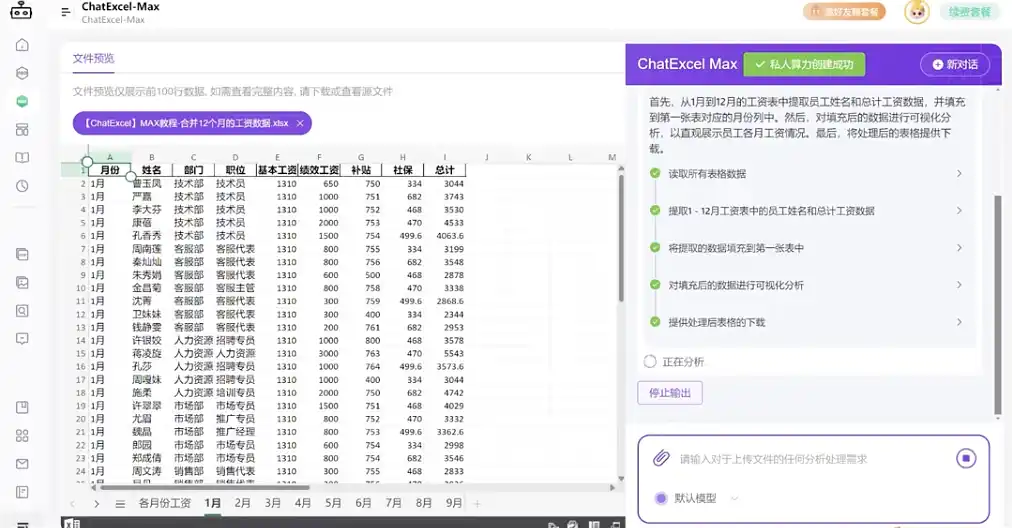Open the 默认模型 model dropdown
Image resolution: width=1012 pixels, height=528 pixels.
[697, 498]
